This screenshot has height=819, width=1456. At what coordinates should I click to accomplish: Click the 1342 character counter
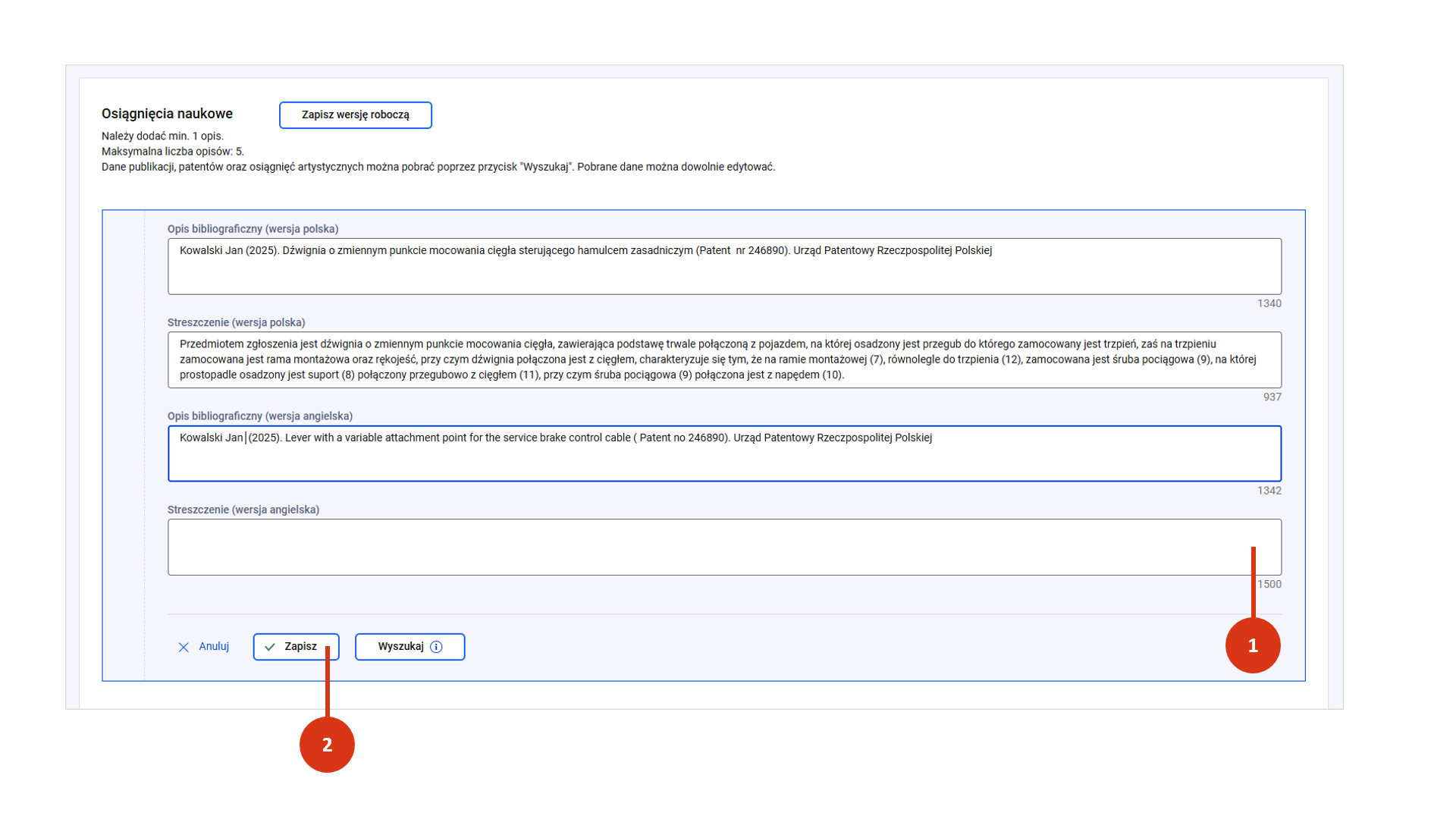coord(1269,491)
